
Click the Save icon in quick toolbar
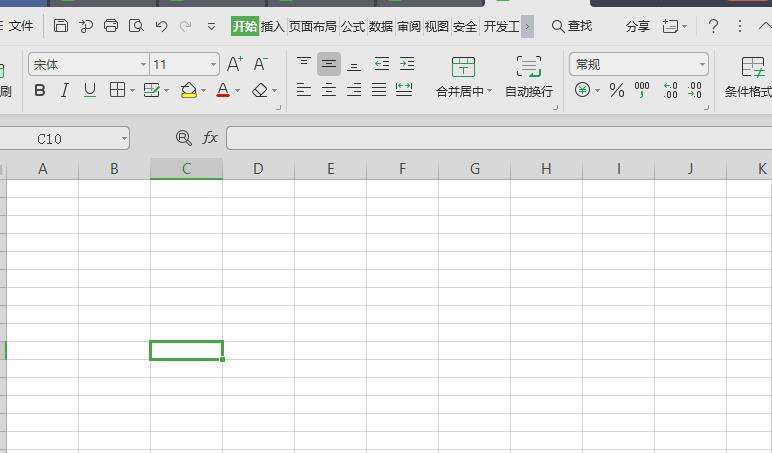tap(61, 26)
